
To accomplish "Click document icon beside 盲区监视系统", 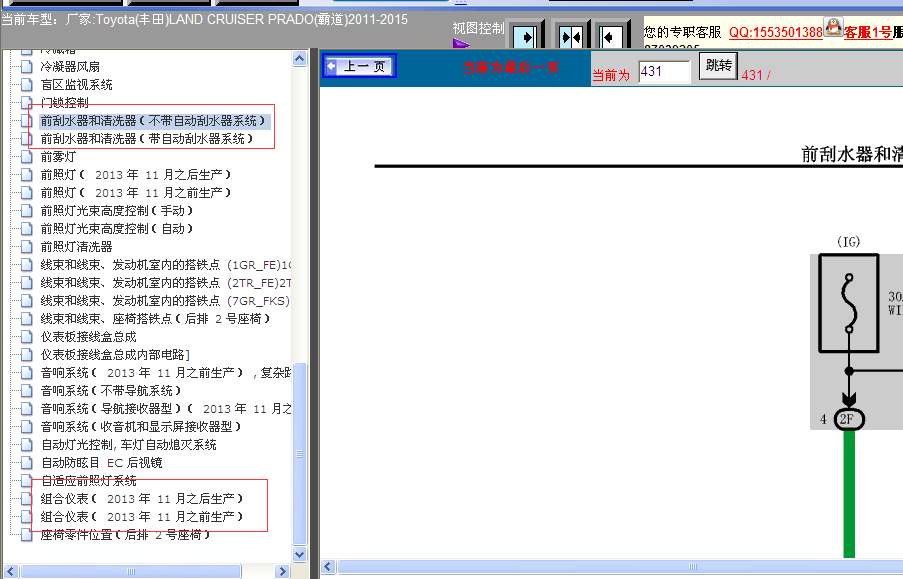I will pyautogui.click(x=26, y=85).
